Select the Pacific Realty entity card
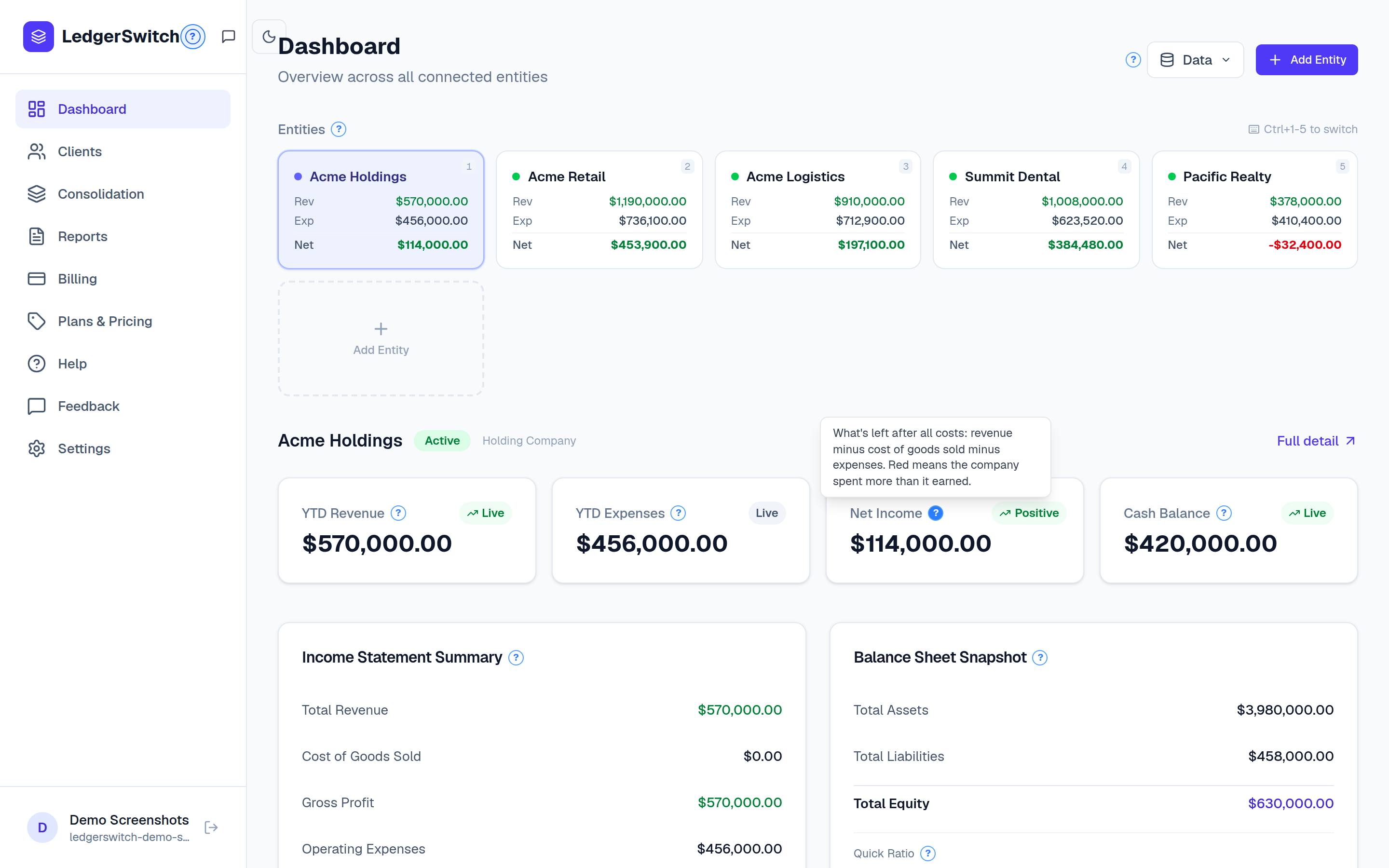1389x868 pixels. pos(1255,210)
